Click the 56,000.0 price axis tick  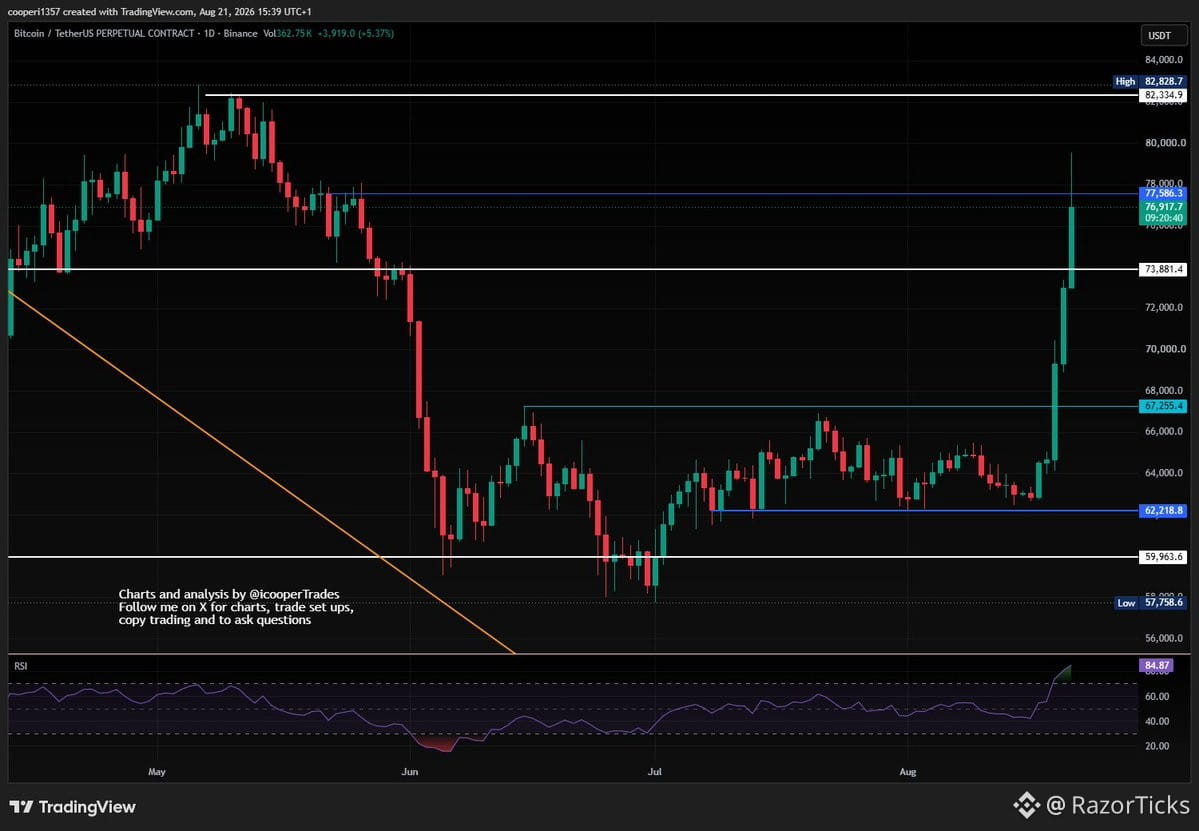1165,638
